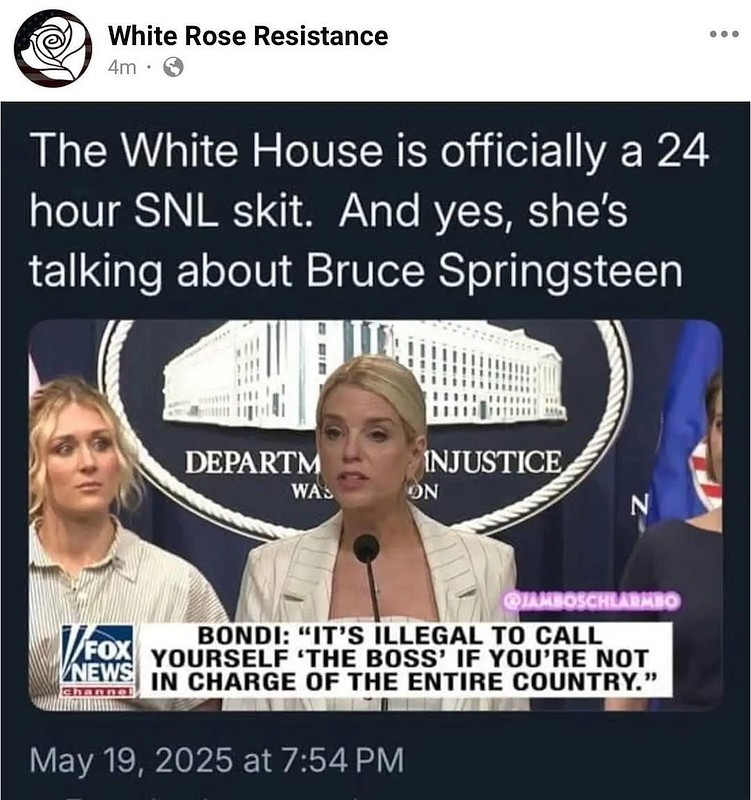Open the three-dot post options menu
751x800 pixels.
click(724, 34)
